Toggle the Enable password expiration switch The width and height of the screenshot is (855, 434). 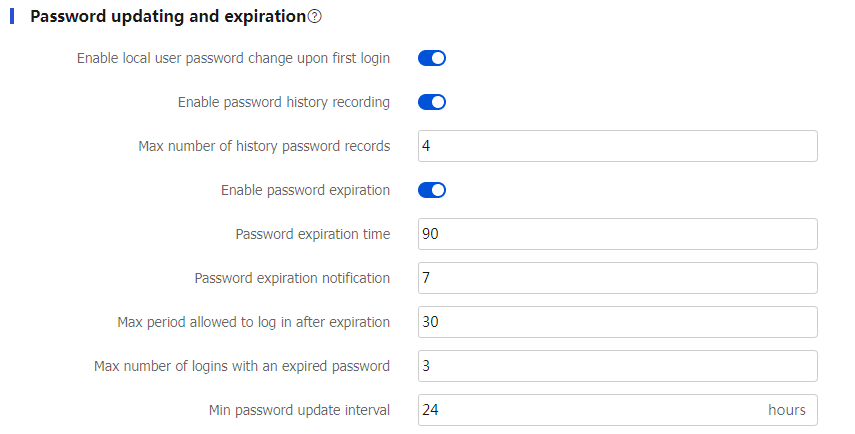tap(432, 190)
